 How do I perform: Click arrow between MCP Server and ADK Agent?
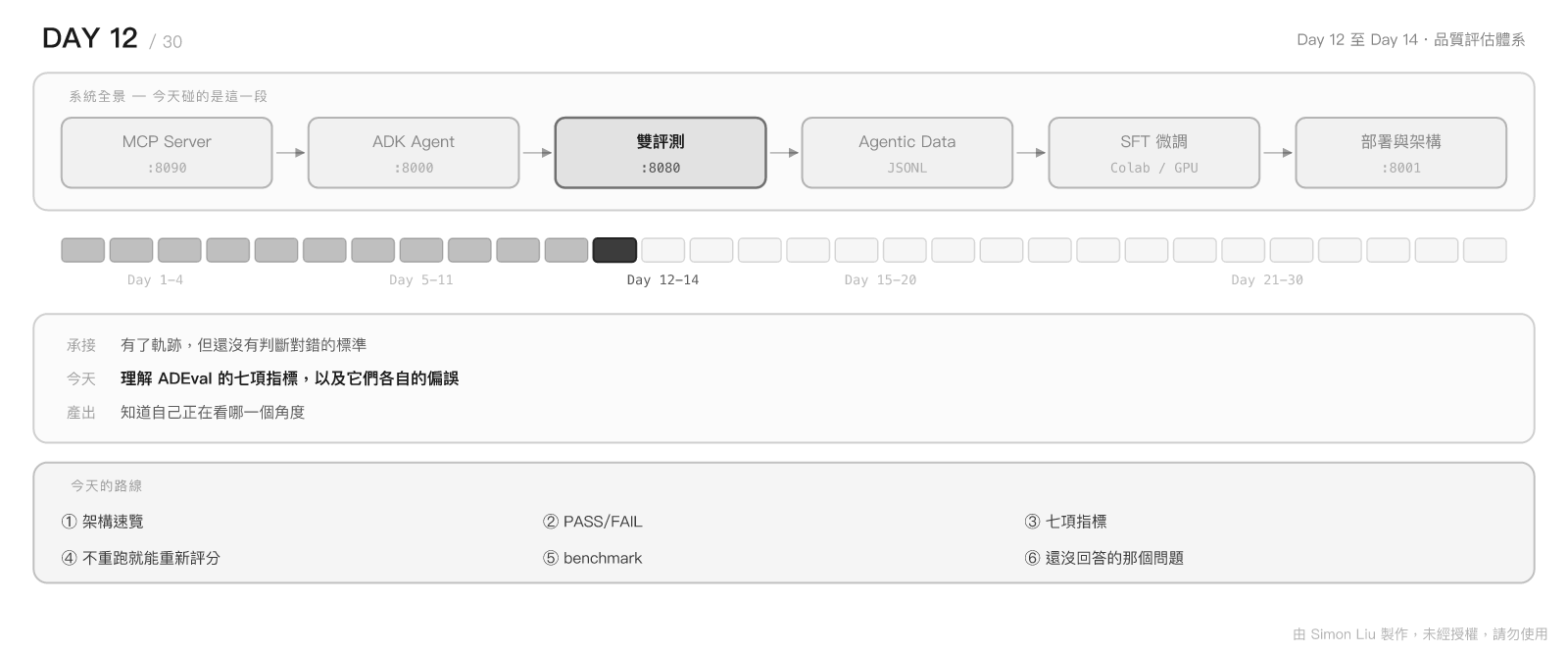[290, 153]
